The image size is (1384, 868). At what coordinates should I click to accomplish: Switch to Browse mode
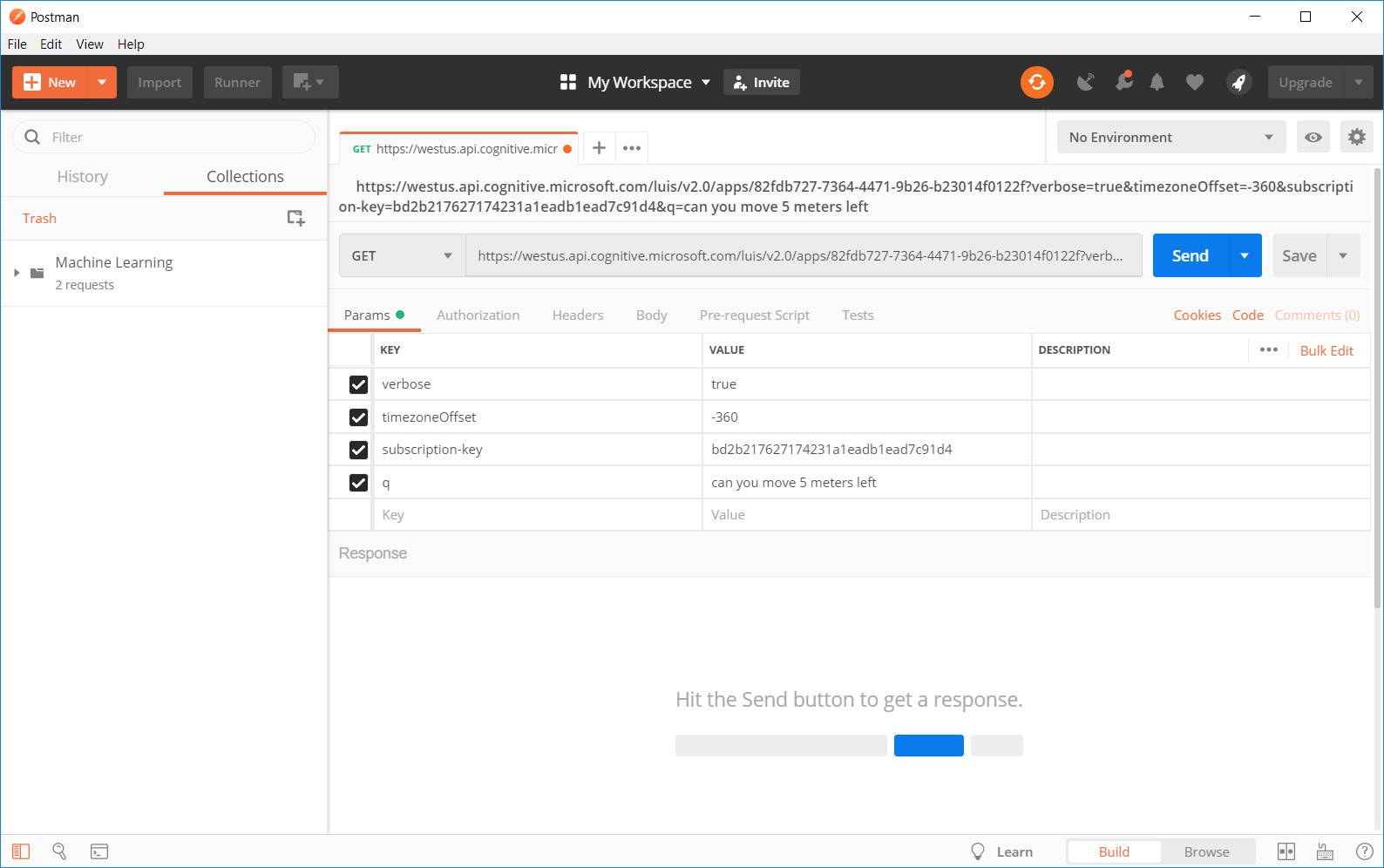1206,851
